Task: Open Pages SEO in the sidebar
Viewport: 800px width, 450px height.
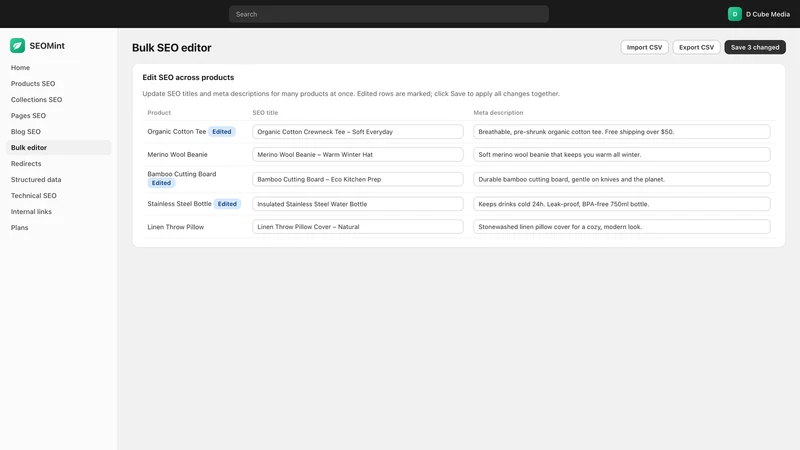Action: pyautogui.click(x=29, y=115)
